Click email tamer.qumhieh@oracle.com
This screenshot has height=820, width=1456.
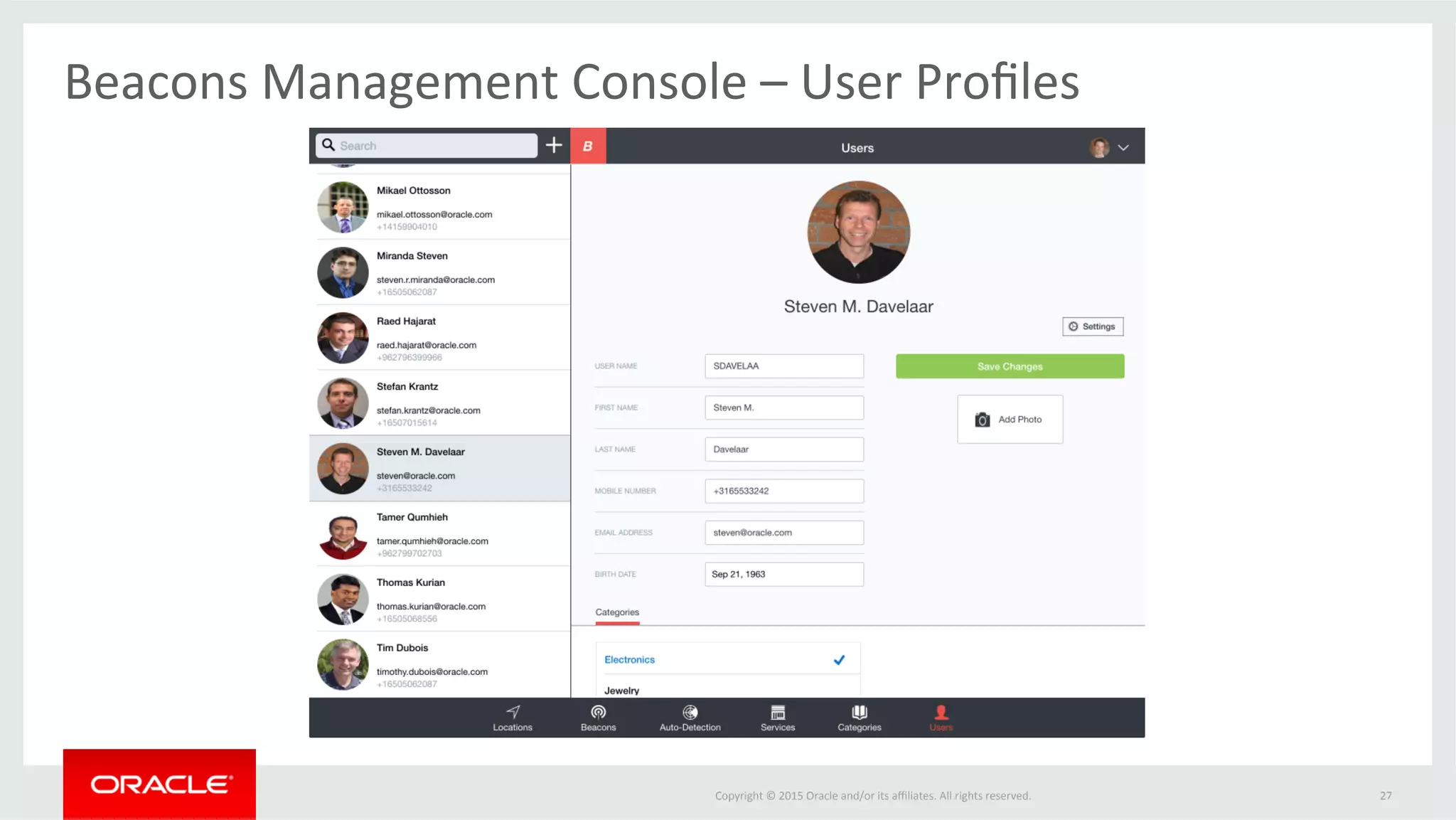[x=432, y=541]
